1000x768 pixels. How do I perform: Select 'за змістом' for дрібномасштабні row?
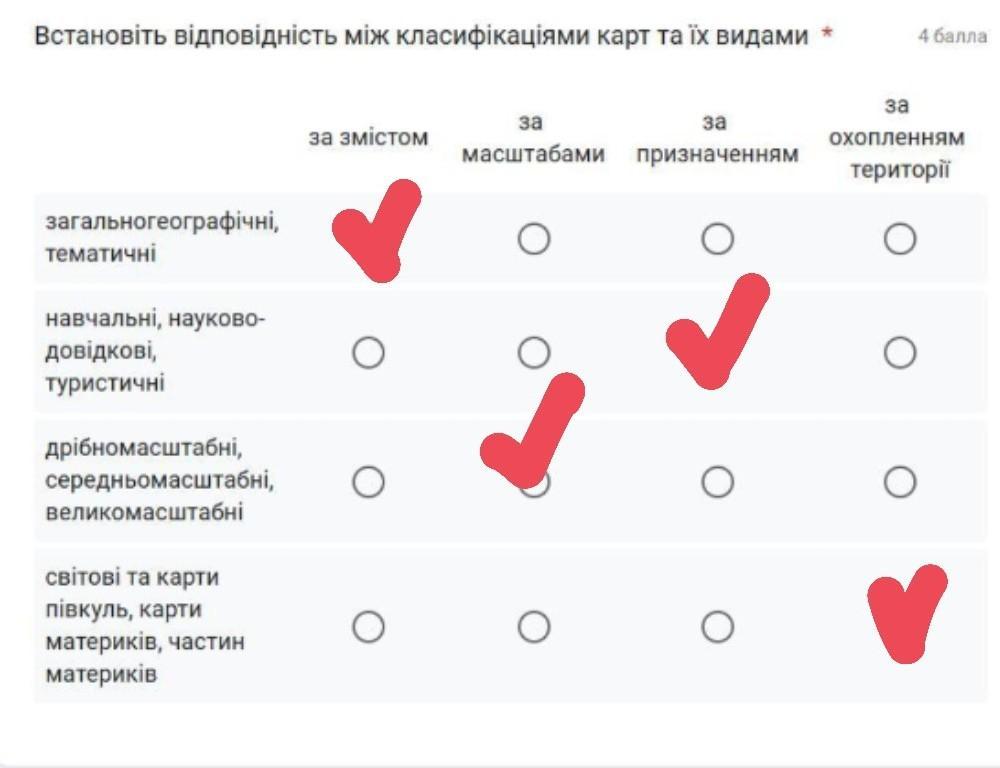[x=368, y=482]
